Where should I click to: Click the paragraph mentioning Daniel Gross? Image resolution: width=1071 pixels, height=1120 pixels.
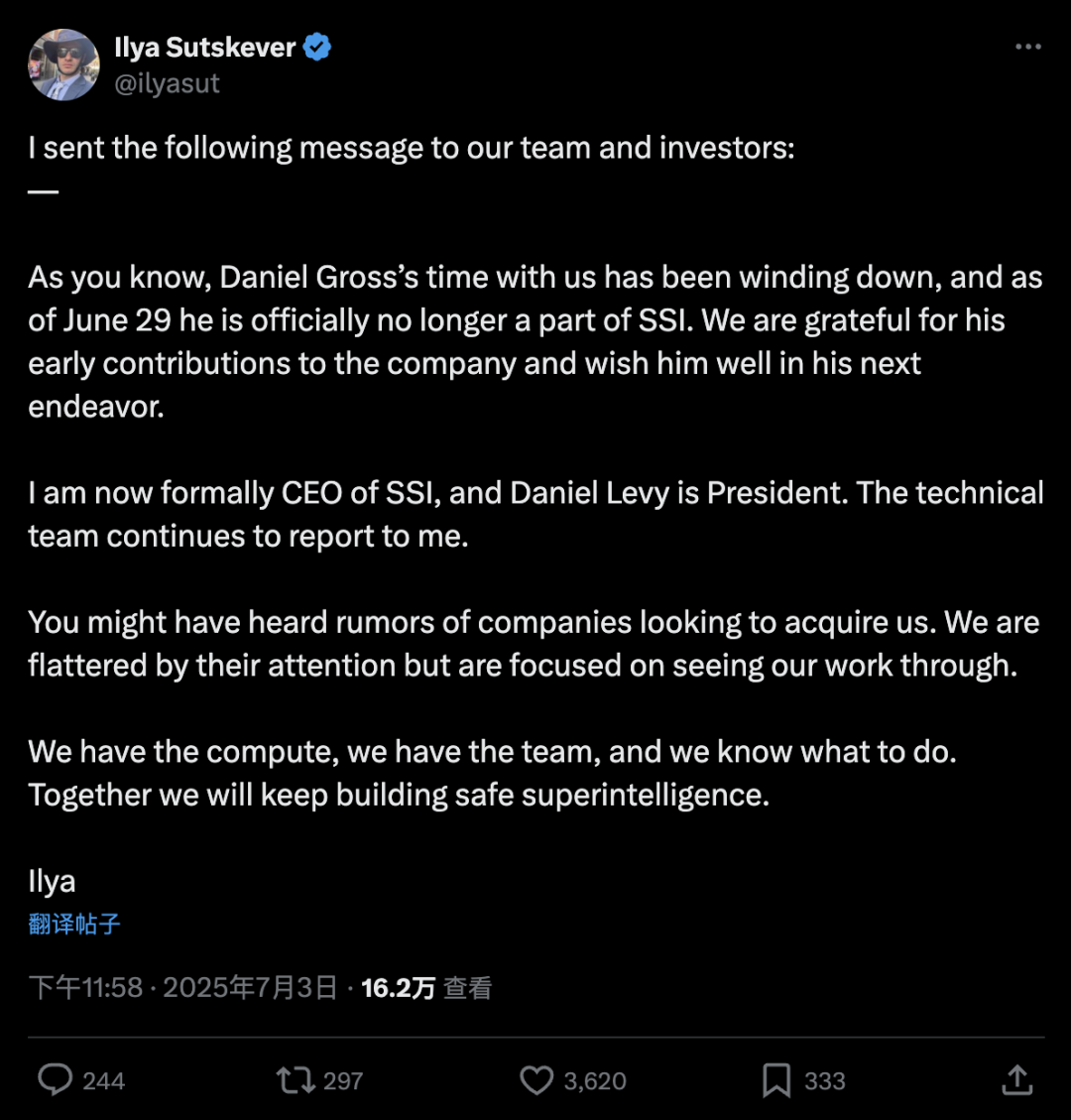[x=535, y=341]
